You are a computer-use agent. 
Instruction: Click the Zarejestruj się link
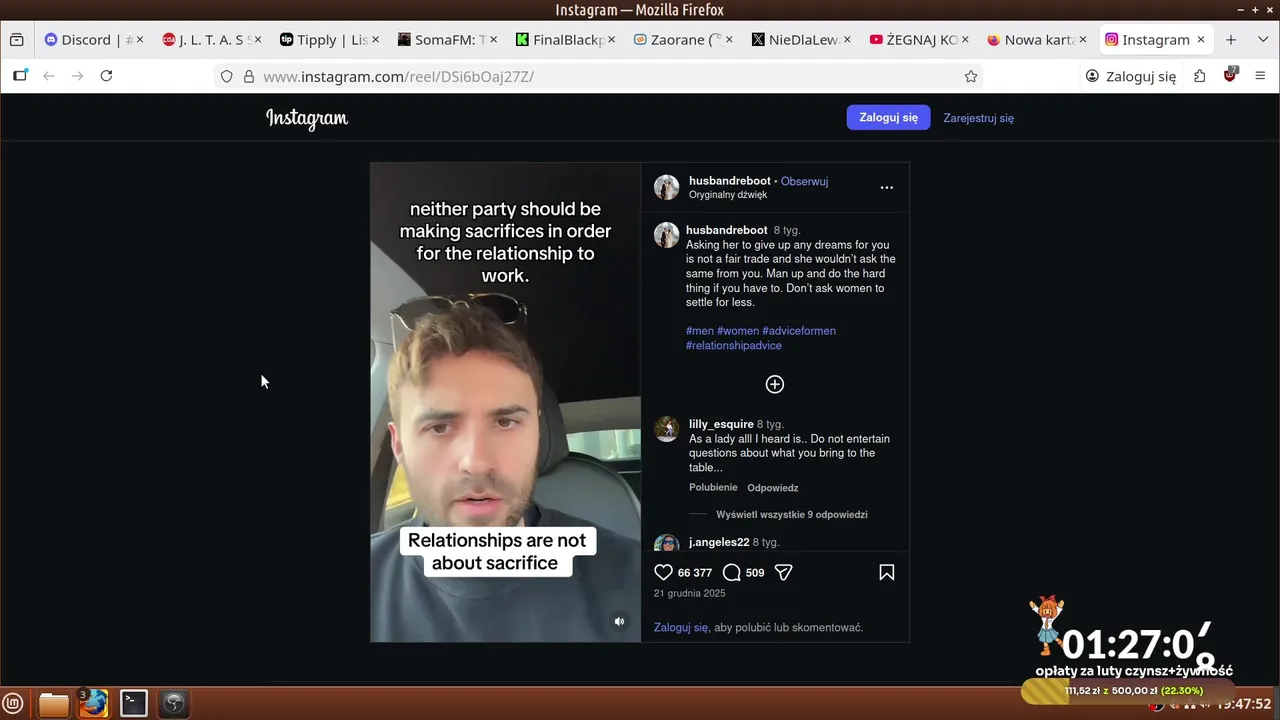coord(978,118)
